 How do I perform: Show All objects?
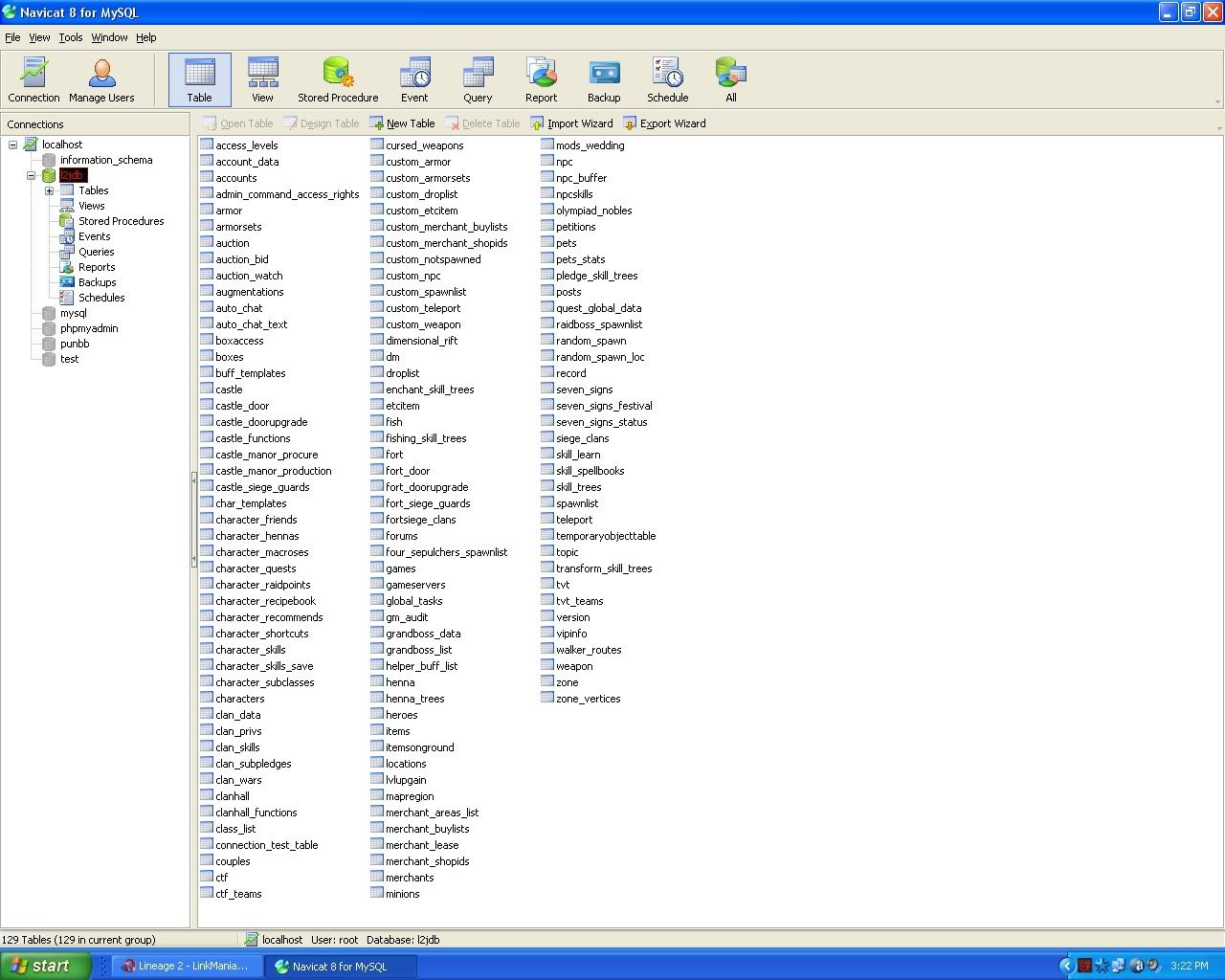pyautogui.click(x=730, y=79)
